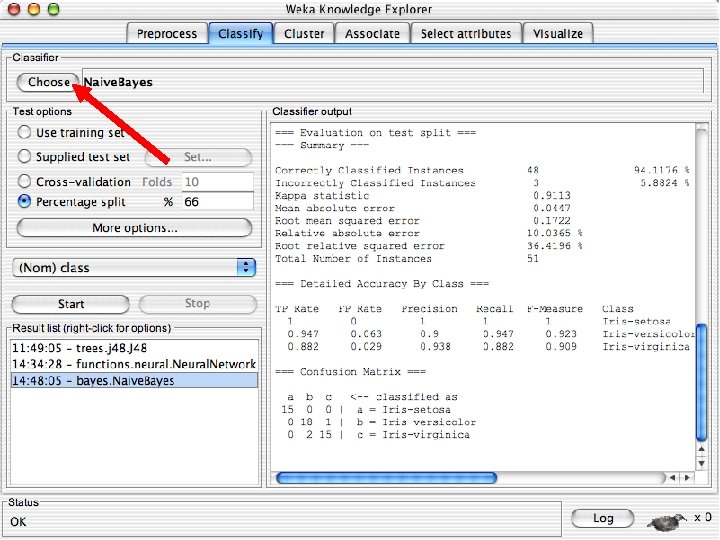Click the Kappa statistic line
The height and width of the screenshot is (540, 720).
click(x=422, y=196)
